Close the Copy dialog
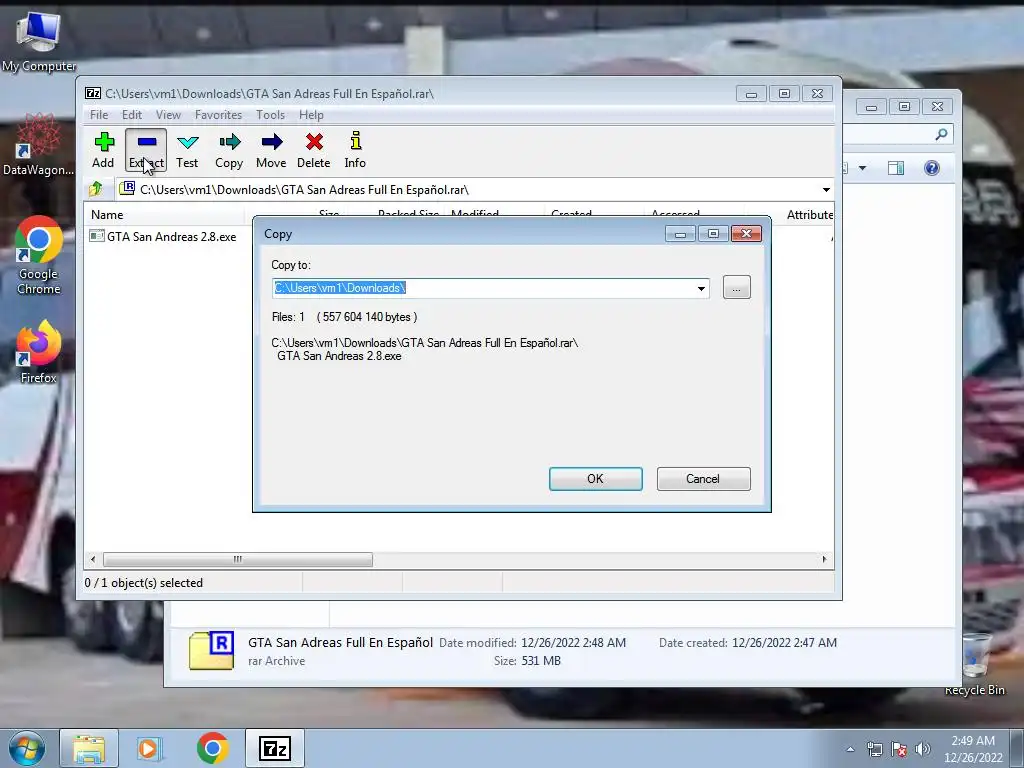1024x768 pixels. 746,234
